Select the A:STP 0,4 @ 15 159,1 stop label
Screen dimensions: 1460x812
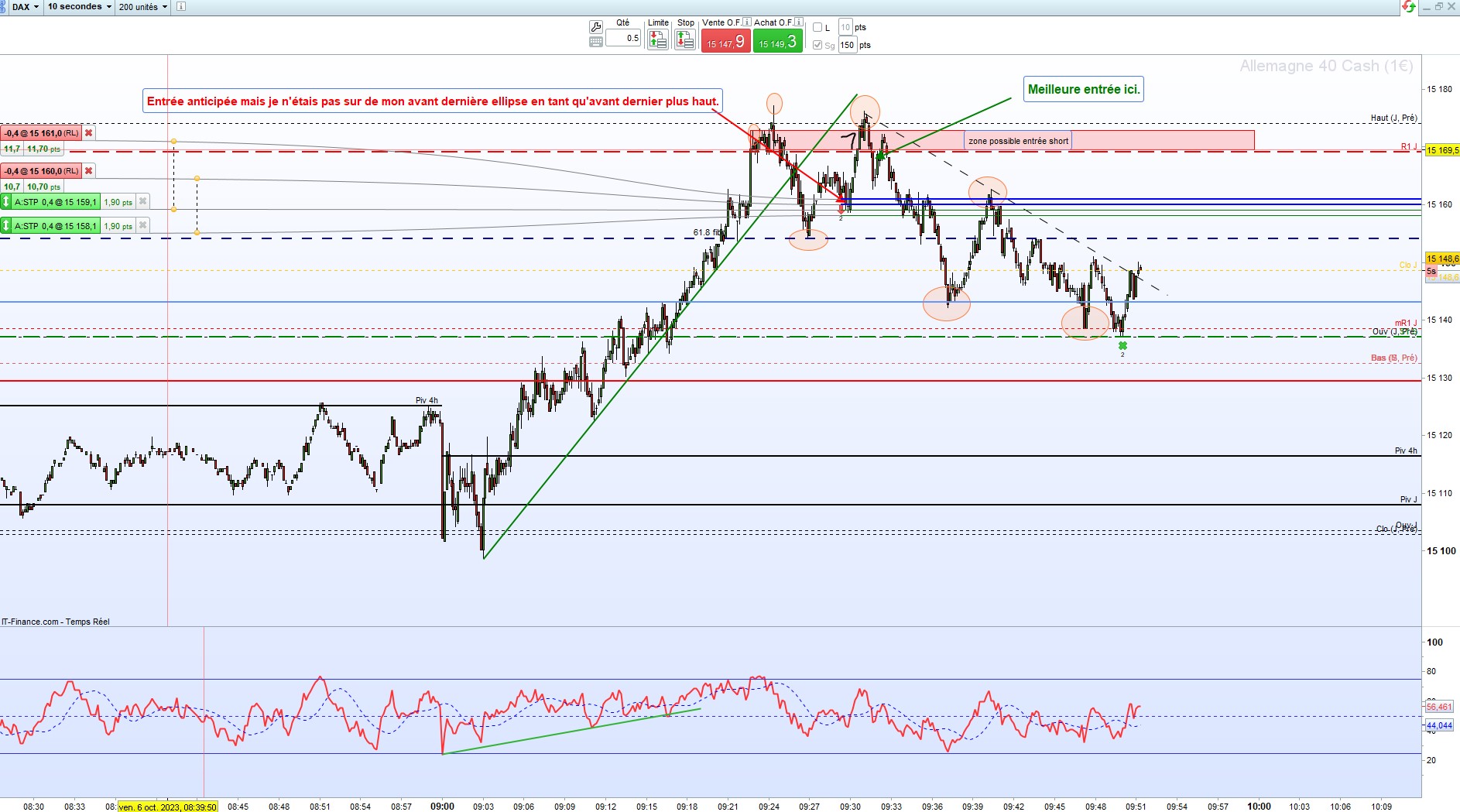(56, 202)
